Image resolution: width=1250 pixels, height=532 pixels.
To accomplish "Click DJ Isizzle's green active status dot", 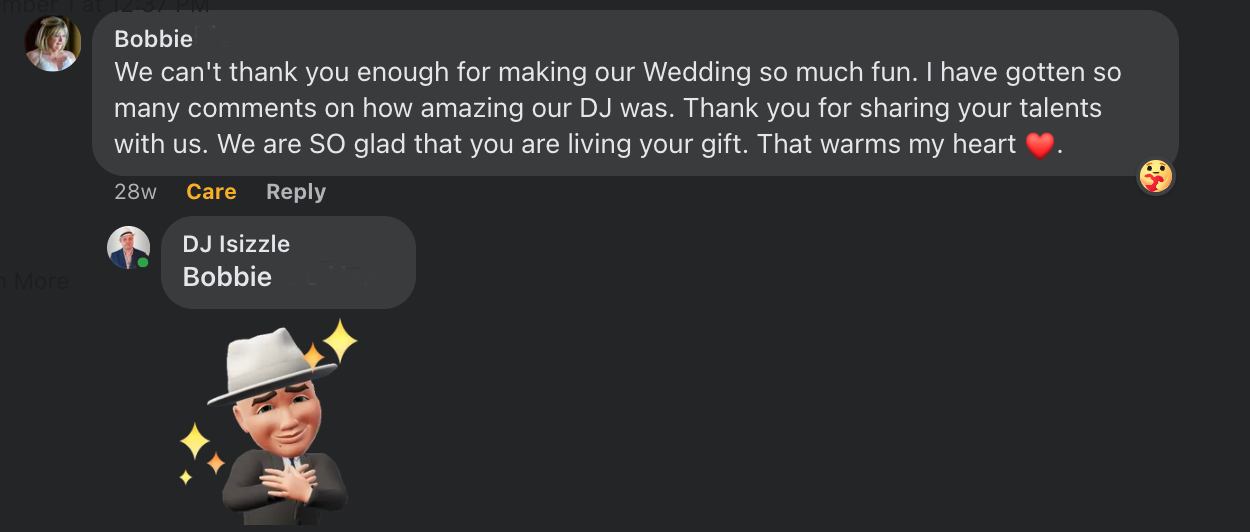I will pos(143,262).
